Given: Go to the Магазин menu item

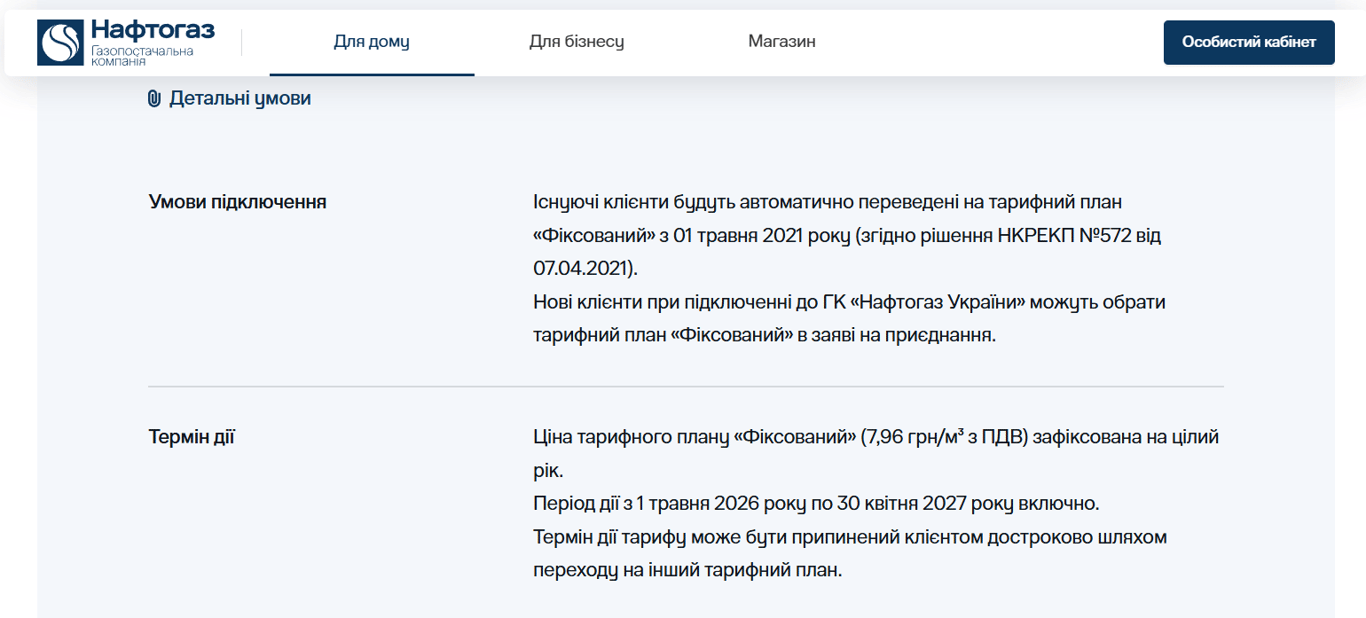Looking at the screenshot, I should (782, 42).
